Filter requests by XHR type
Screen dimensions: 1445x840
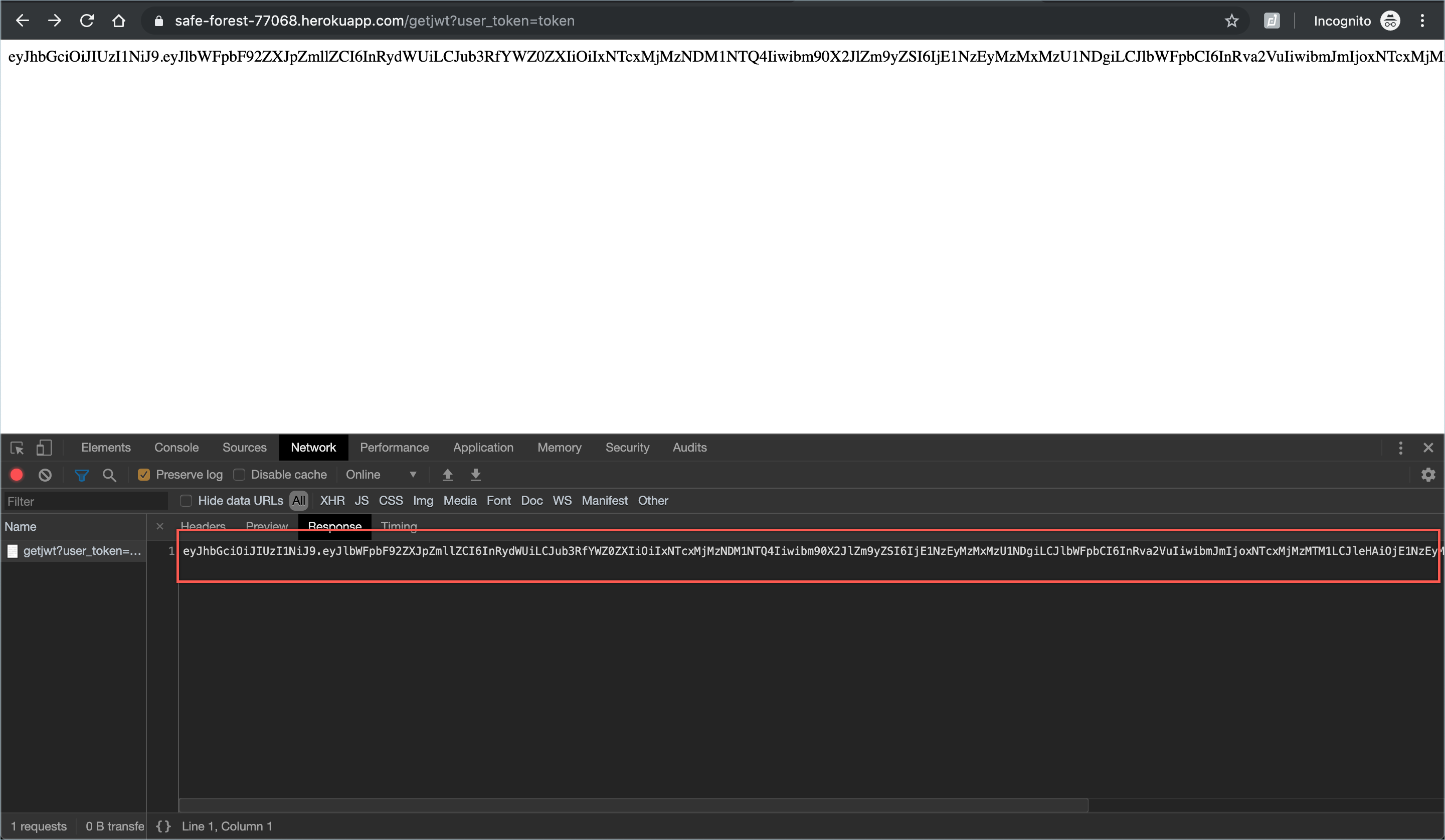pyautogui.click(x=332, y=501)
